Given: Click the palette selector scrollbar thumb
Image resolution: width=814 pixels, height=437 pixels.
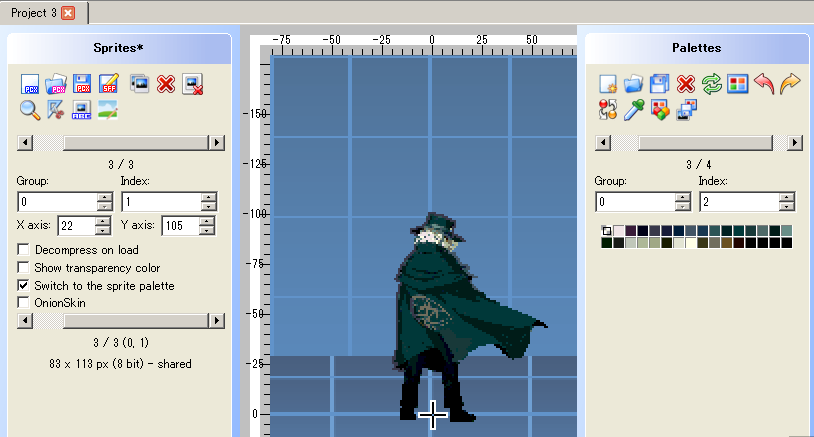Looking at the screenshot, I should 705,143.
